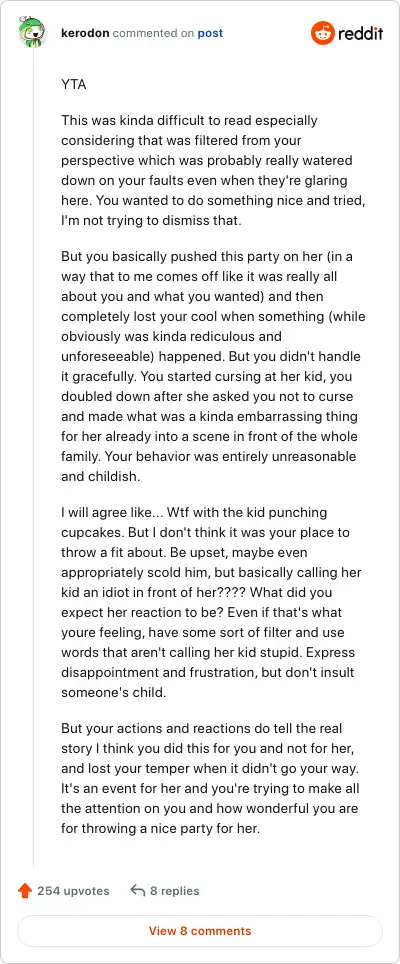Click the phrase "someone's child." in comment
The width and height of the screenshot is (400, 964).
104,692
